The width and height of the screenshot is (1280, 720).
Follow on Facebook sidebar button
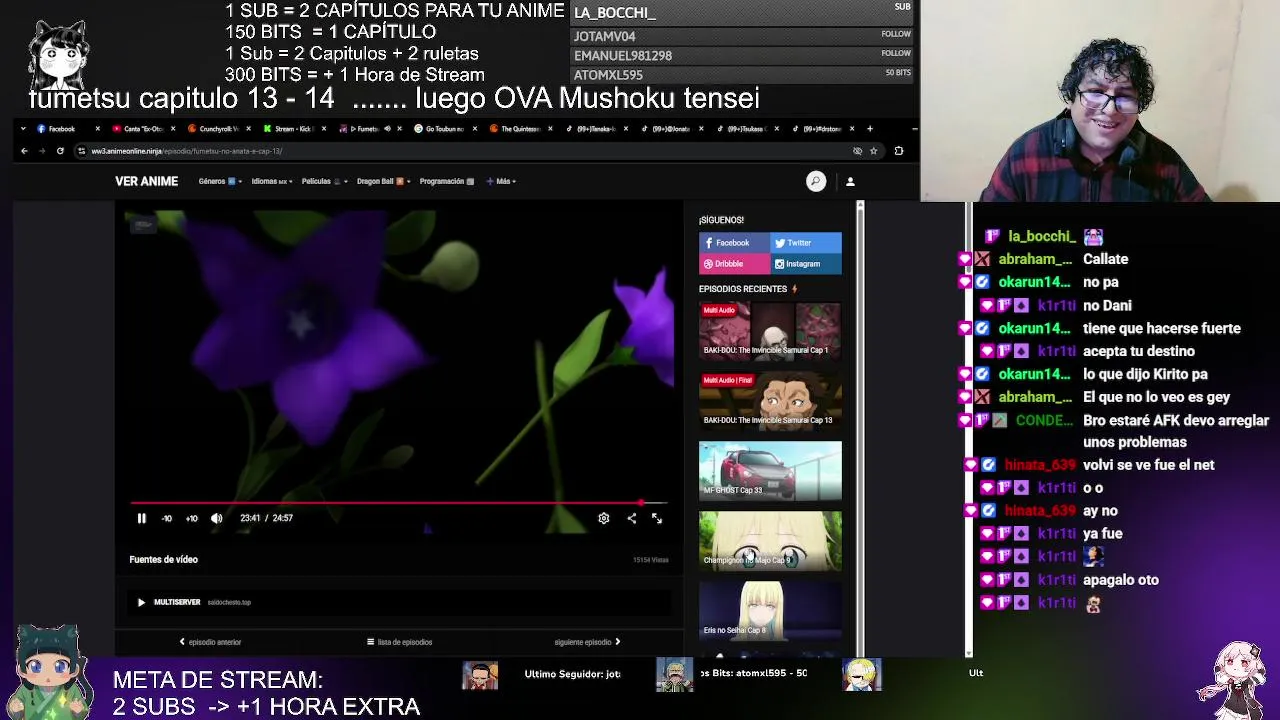pos(734,243)
